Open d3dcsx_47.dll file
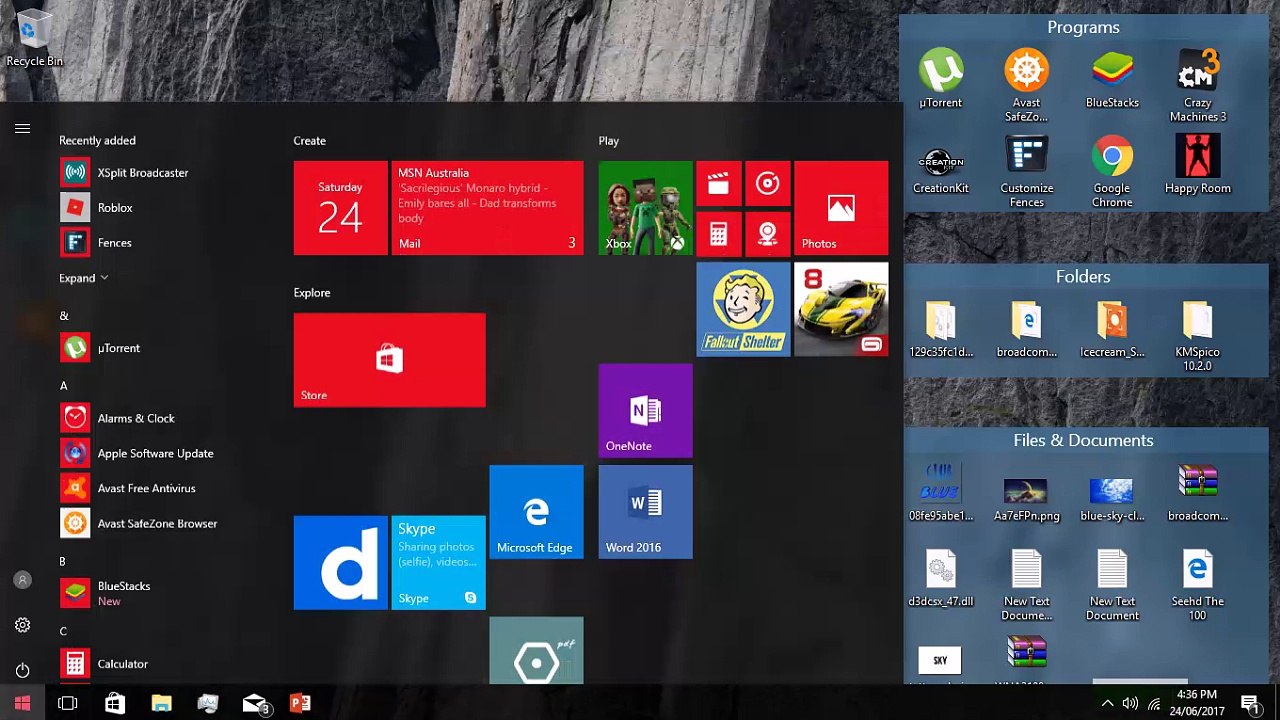The height and width of the screenshot is (720, 1280). tap(940, 579)
